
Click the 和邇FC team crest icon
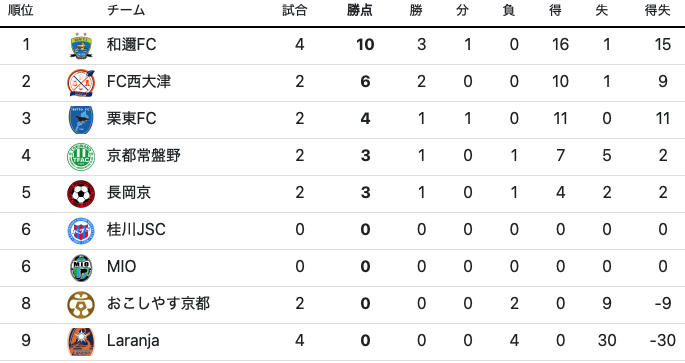[81, 45]
